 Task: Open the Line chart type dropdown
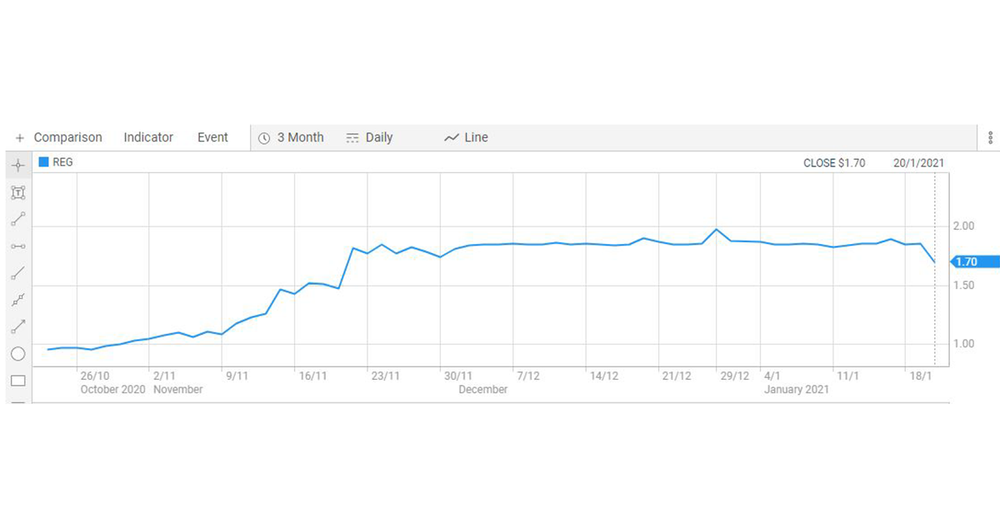click(x=466, y=138)
